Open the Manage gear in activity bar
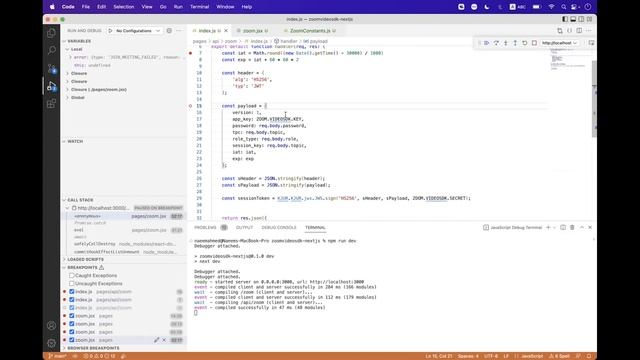Screen dimensions: 640x360 51,343
